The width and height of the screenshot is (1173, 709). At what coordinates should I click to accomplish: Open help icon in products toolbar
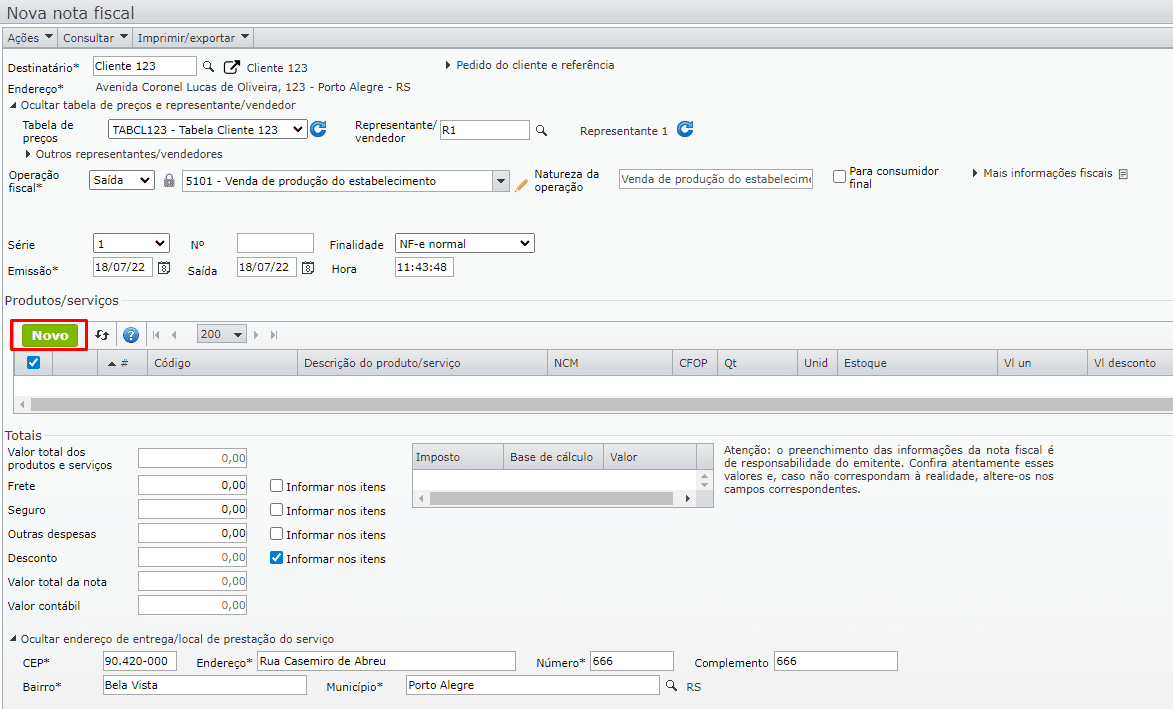pos(131,335)
